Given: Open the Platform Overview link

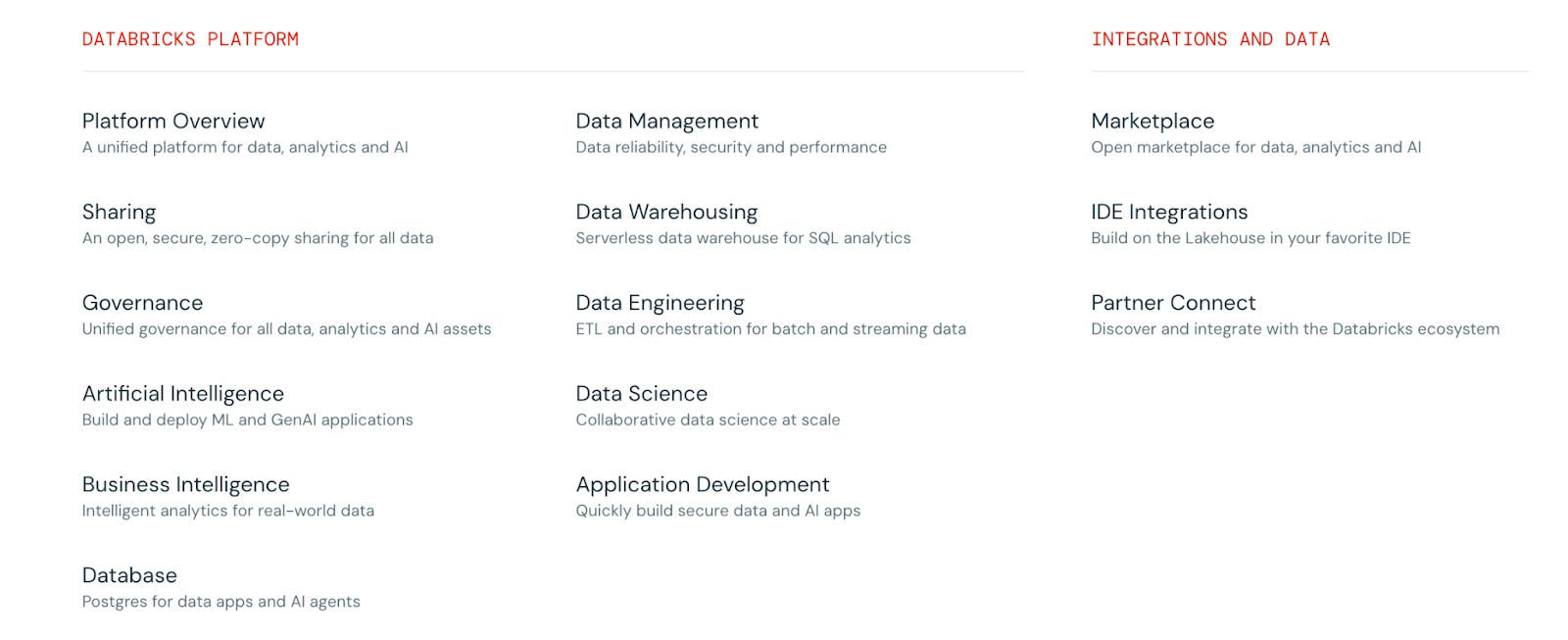Looking at the screenshot, I should 173,122.
